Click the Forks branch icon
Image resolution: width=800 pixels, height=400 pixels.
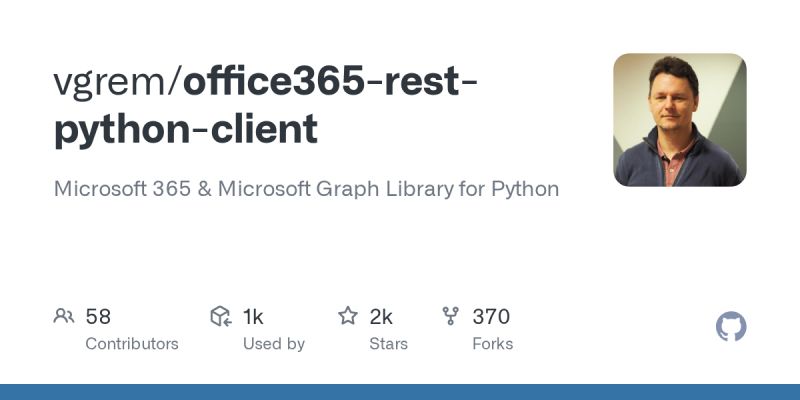[x=451, y=317]
